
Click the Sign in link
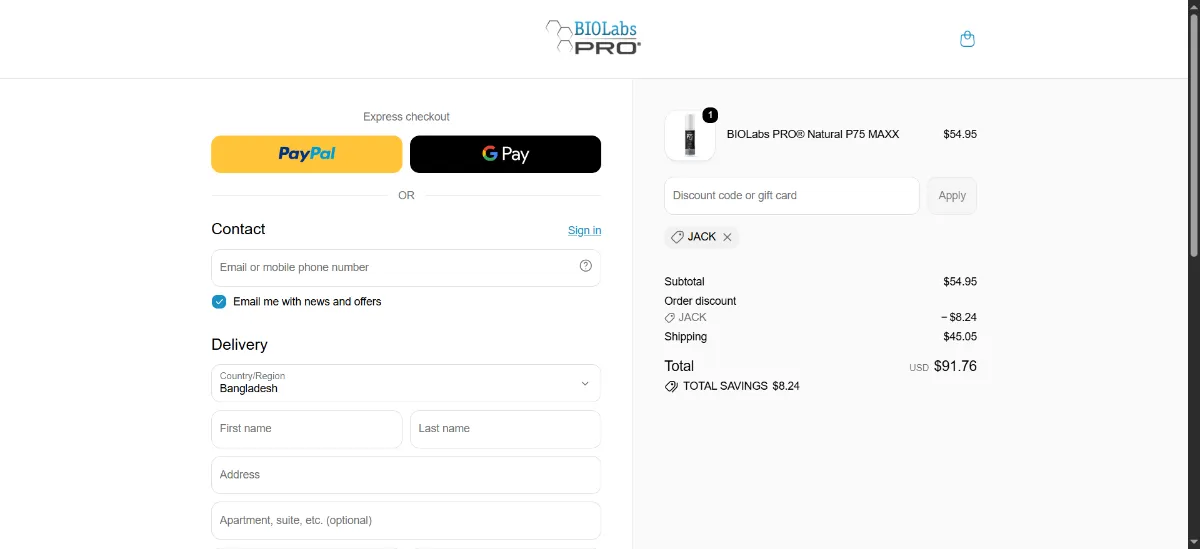tap(584, 230)
